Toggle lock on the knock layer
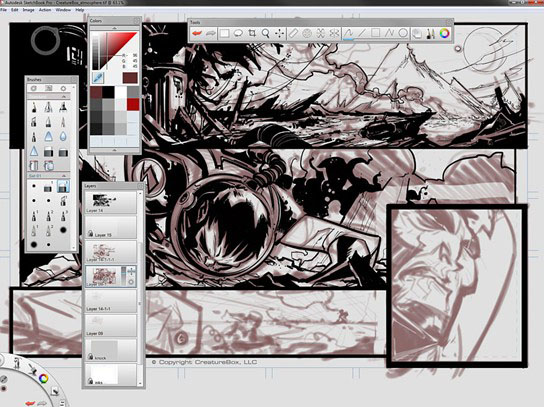The height and width of the screenshot is (407, 544). click(x=90, y=357)
